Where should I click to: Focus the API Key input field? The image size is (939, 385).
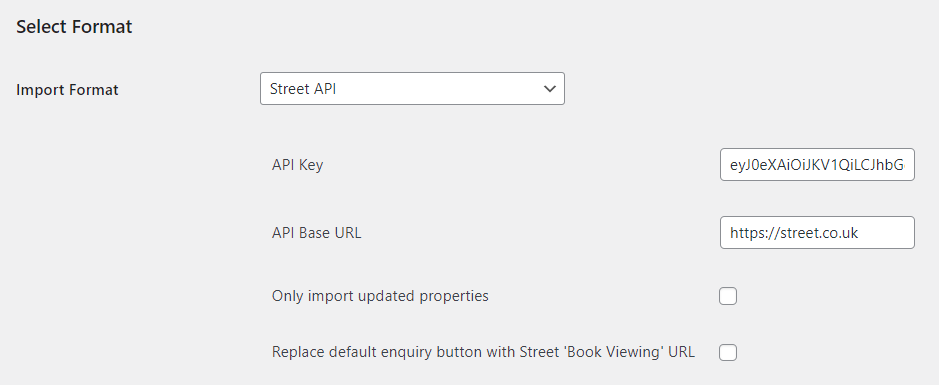(817, 165)
